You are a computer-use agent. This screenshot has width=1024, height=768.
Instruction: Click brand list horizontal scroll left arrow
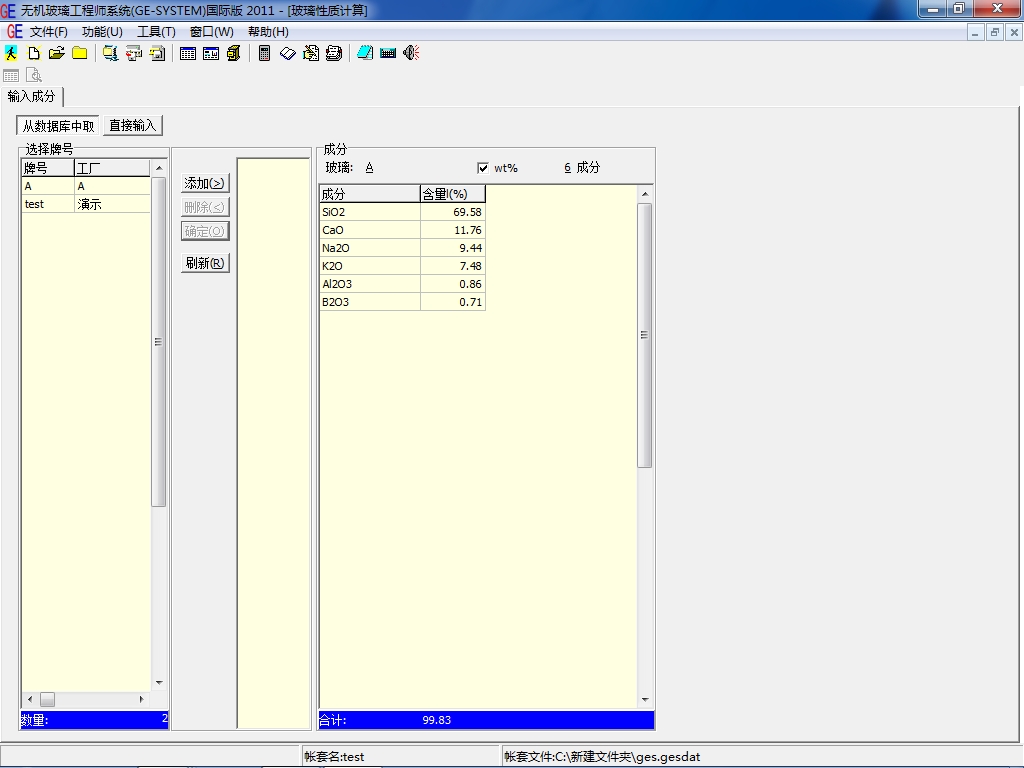click(30, 699)
